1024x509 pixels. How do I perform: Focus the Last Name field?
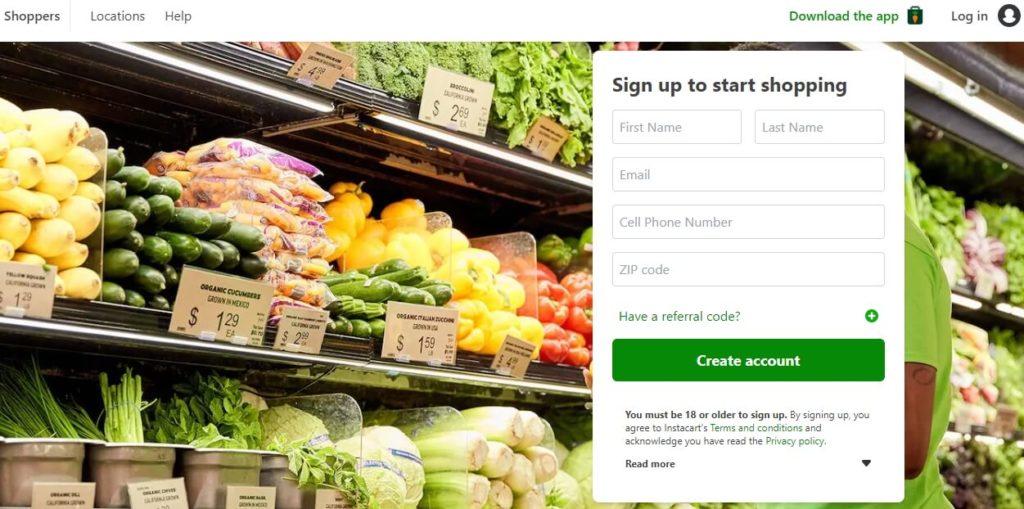tap(820, 127)
